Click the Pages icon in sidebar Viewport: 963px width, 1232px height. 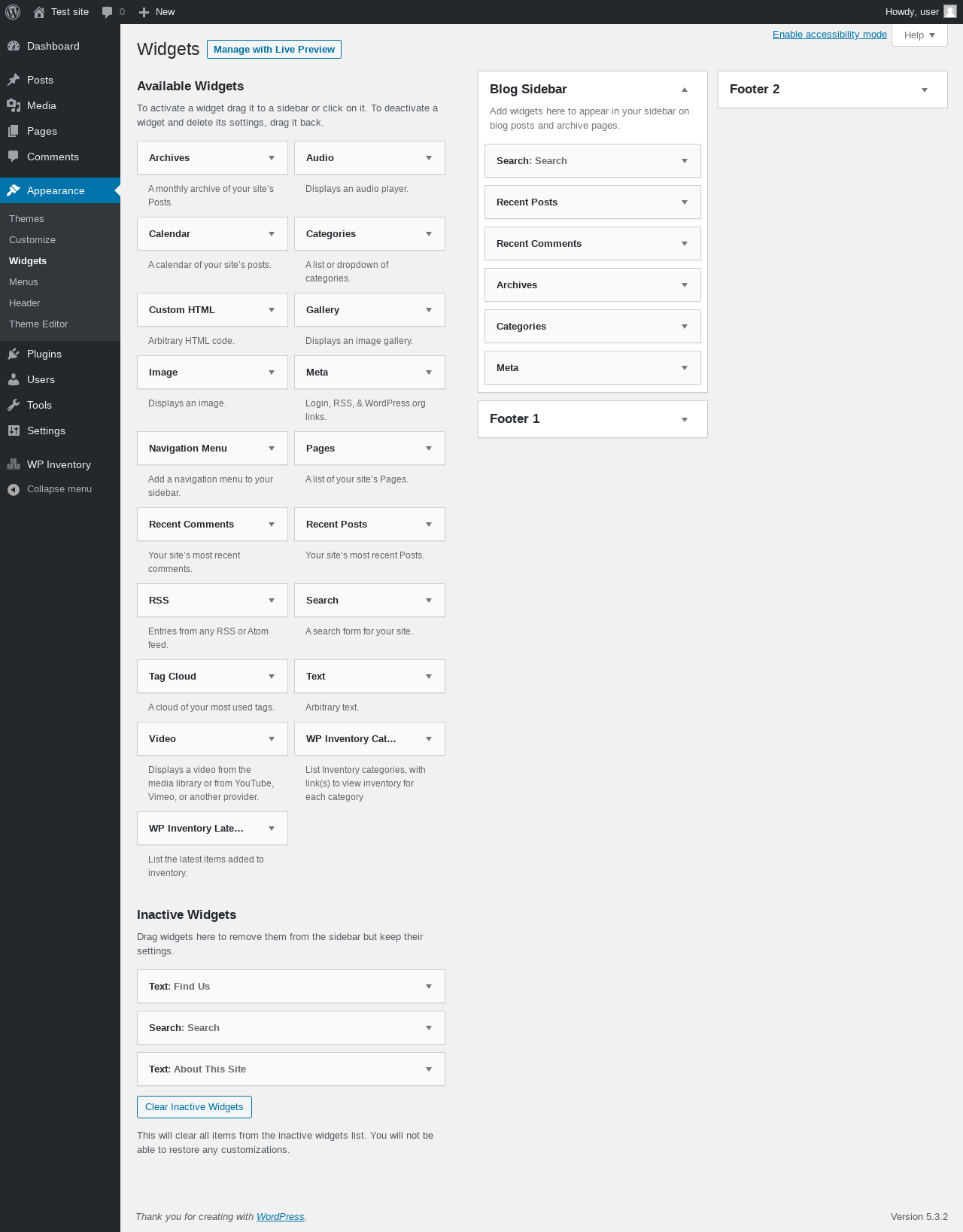pyautogui.click(x=14, y=131)
